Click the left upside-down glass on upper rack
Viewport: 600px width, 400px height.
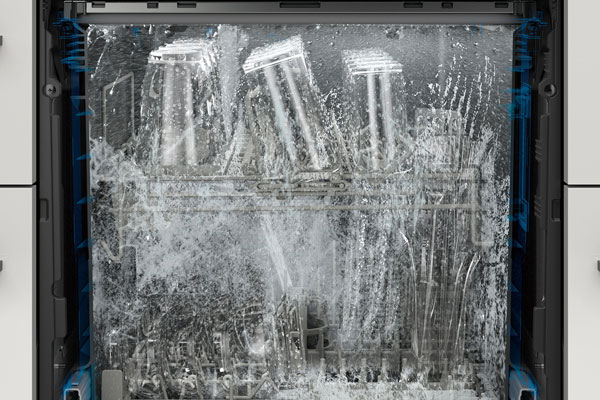pyautogui.click(x=177, y=100)
